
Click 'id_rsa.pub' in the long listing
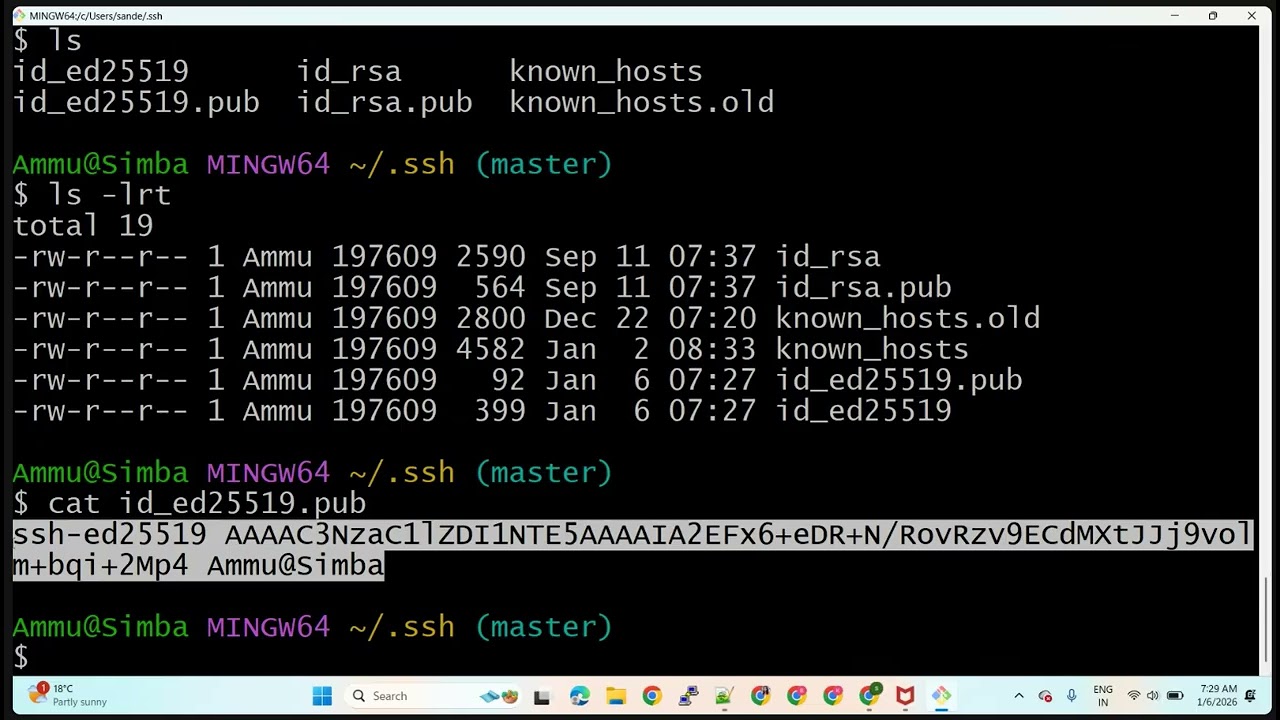pyautogui.click(x=863, y=288)
